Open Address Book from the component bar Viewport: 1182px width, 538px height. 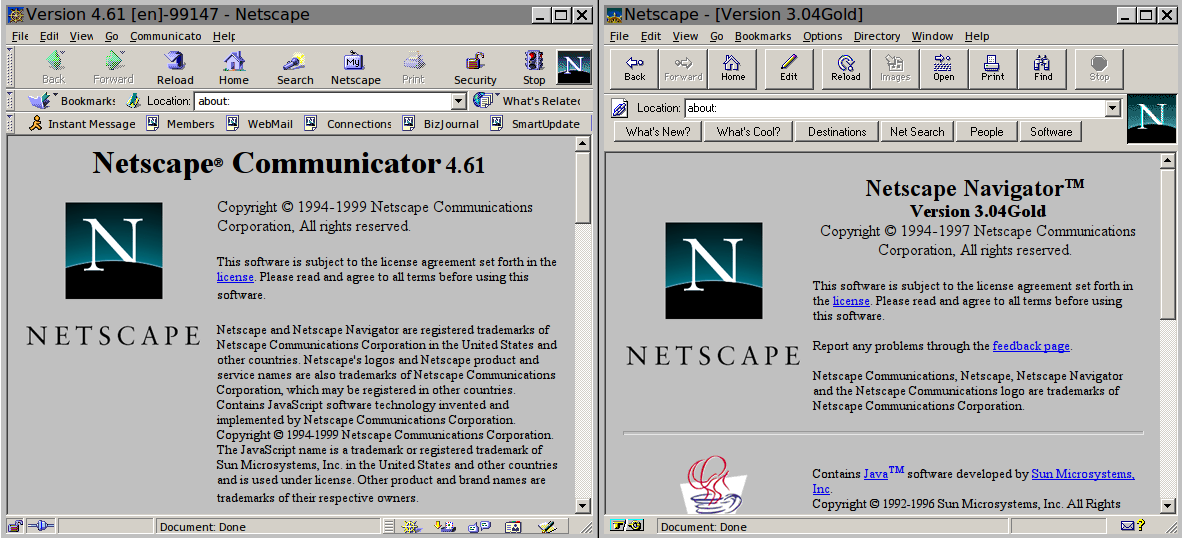513,527
